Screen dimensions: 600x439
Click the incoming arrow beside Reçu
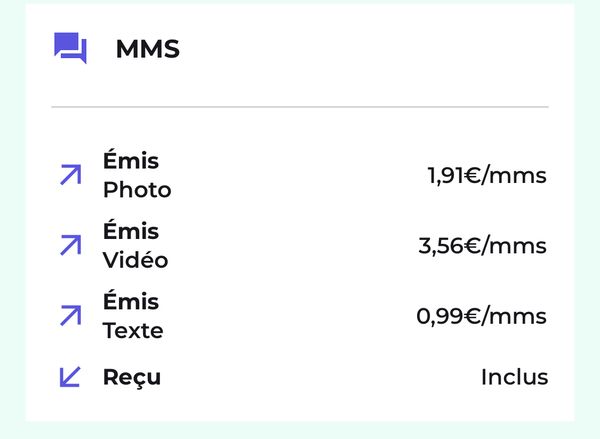70,377
